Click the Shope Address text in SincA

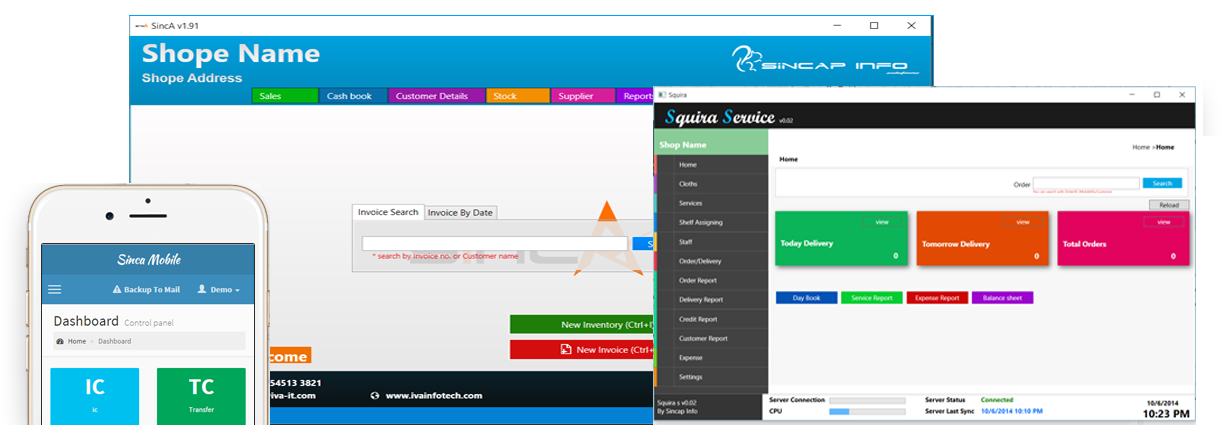[192, 78]
